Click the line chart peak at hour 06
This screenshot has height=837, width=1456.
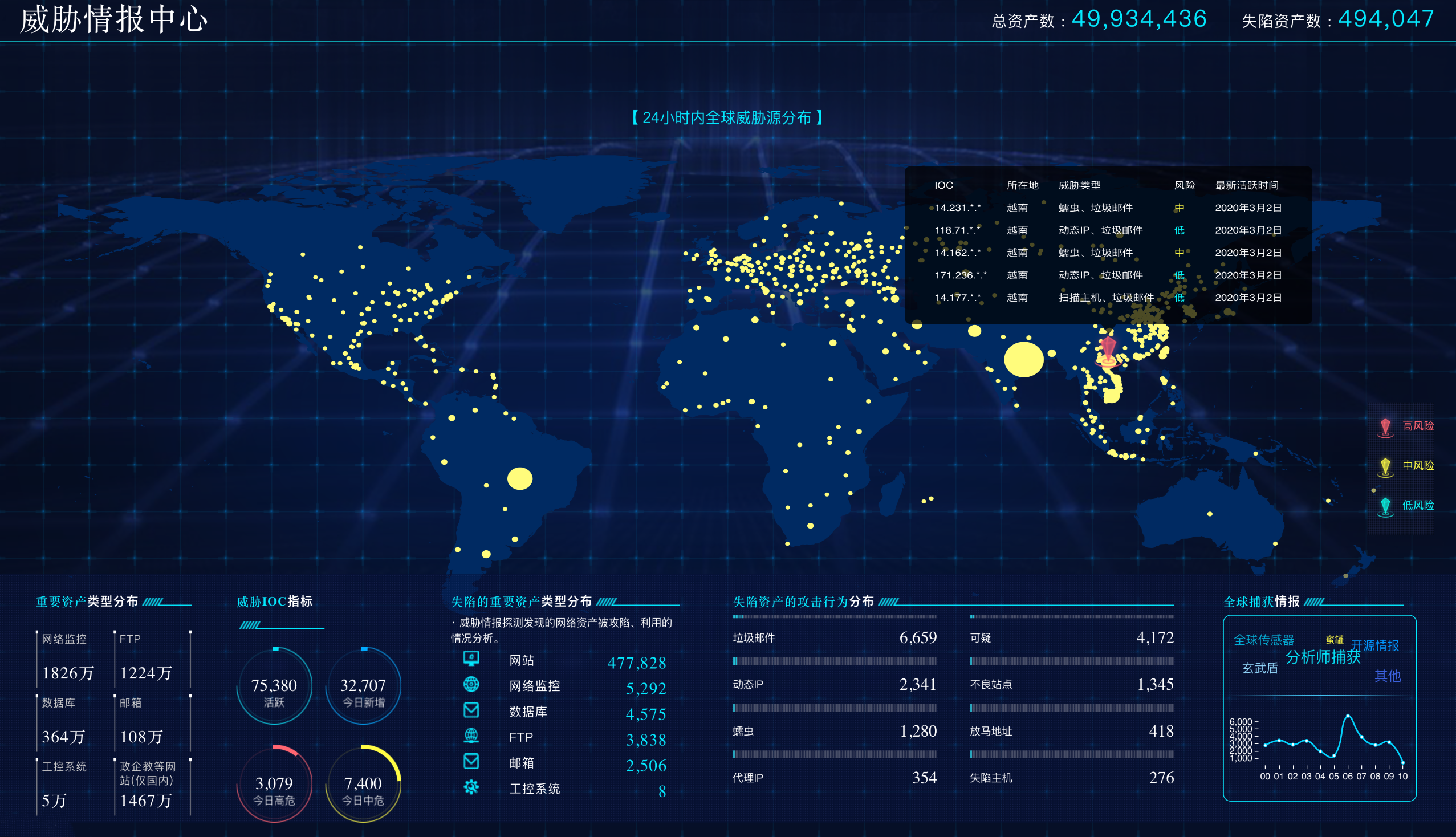[1348, 716]
